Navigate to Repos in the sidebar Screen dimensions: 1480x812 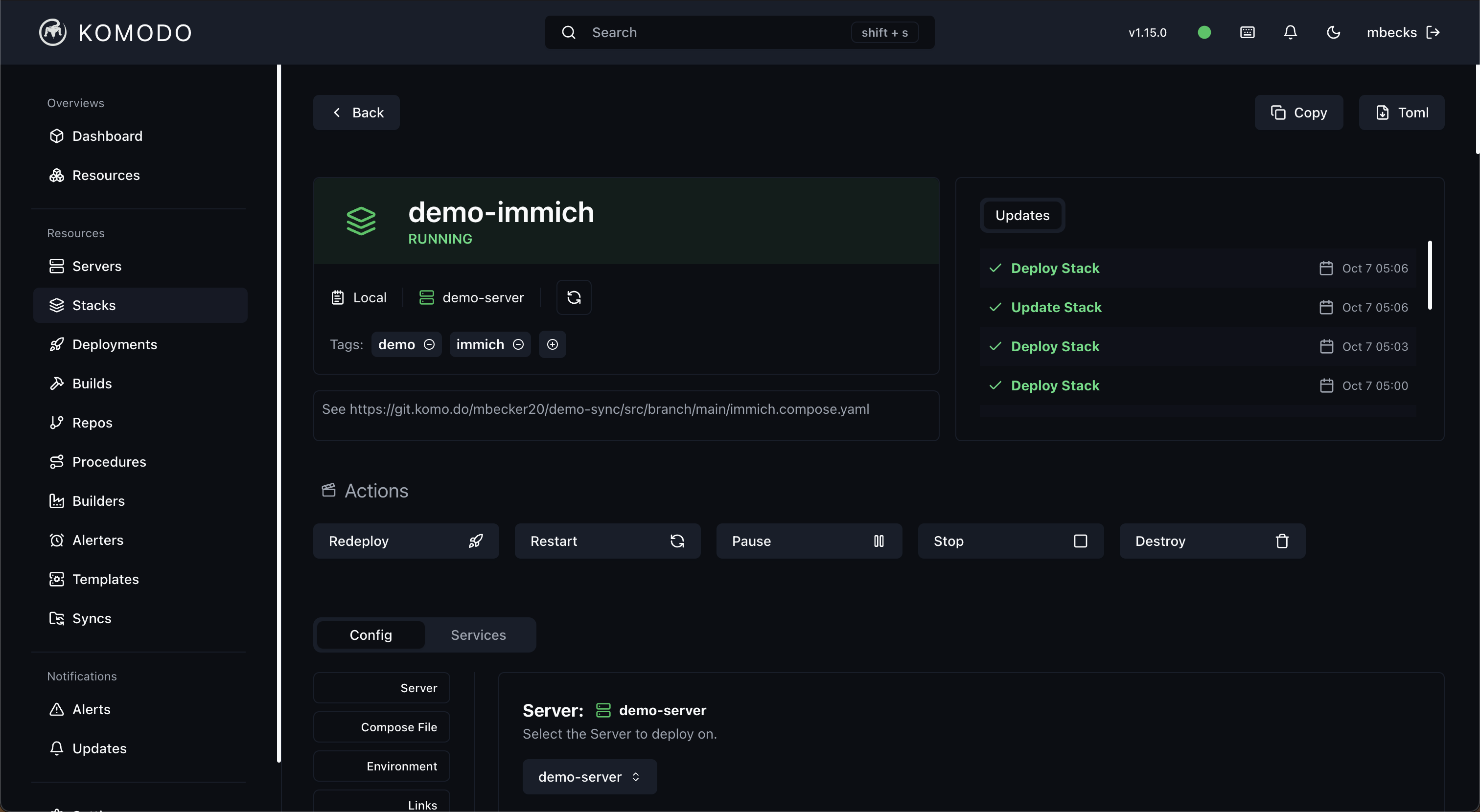pos(92,423)
